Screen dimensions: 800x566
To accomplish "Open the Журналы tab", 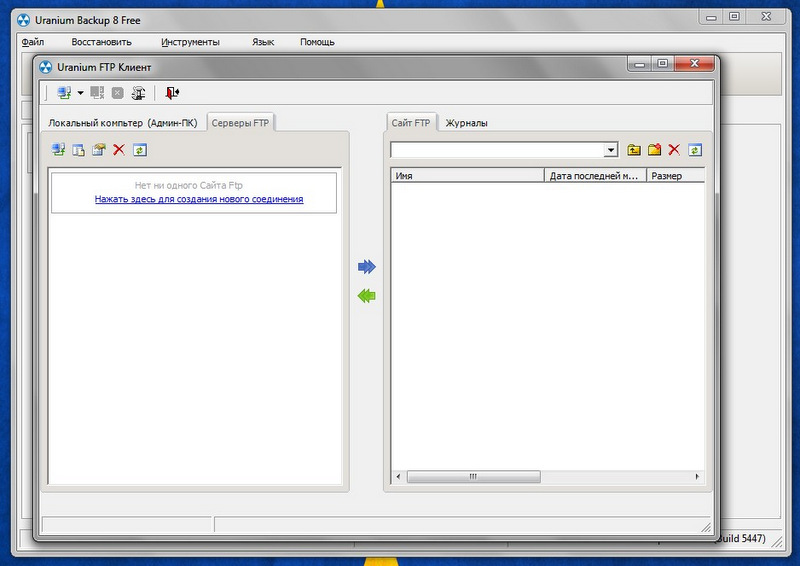I will point(466,123).
